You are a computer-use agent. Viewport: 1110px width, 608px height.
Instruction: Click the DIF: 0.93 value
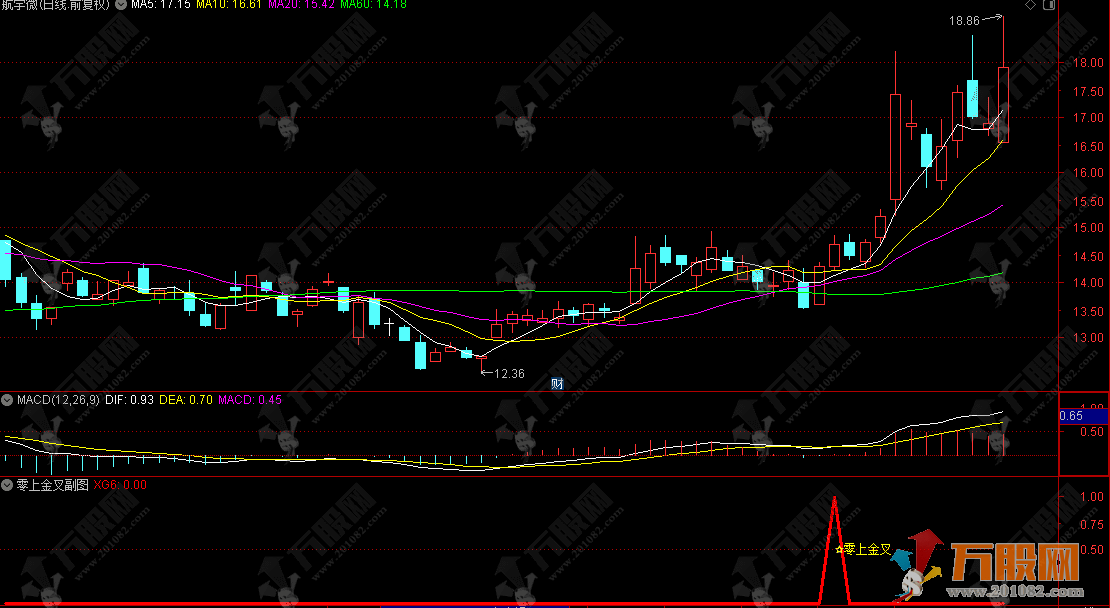pos(130,400)
